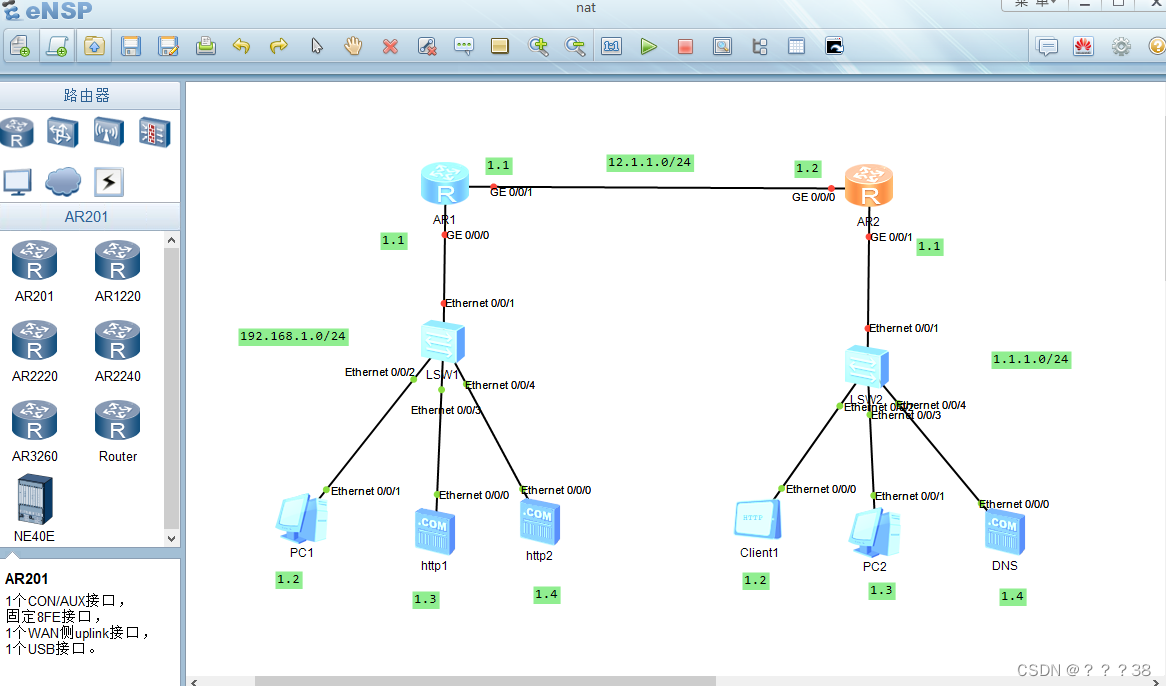Select switch LSW2 on the canvas

(x=866, y=366)
